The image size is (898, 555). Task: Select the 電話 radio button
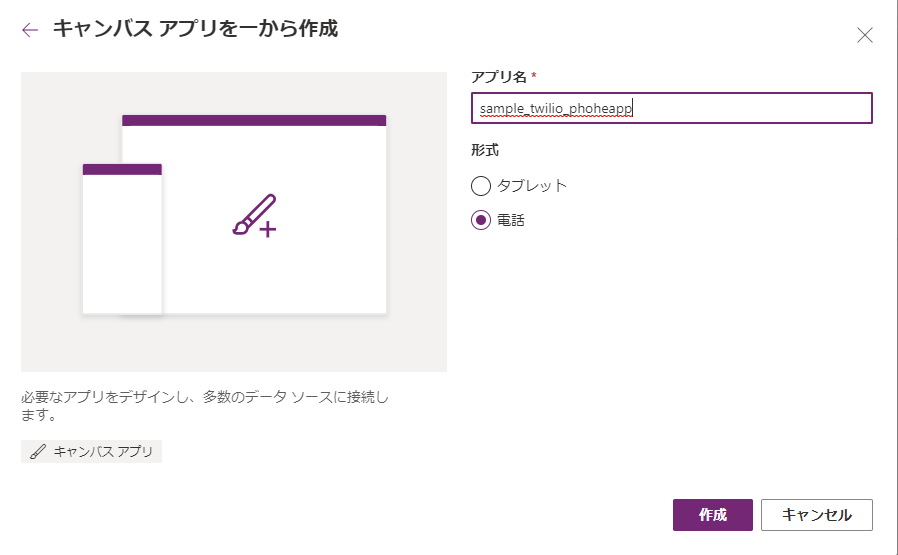click(x=480, y=220)
